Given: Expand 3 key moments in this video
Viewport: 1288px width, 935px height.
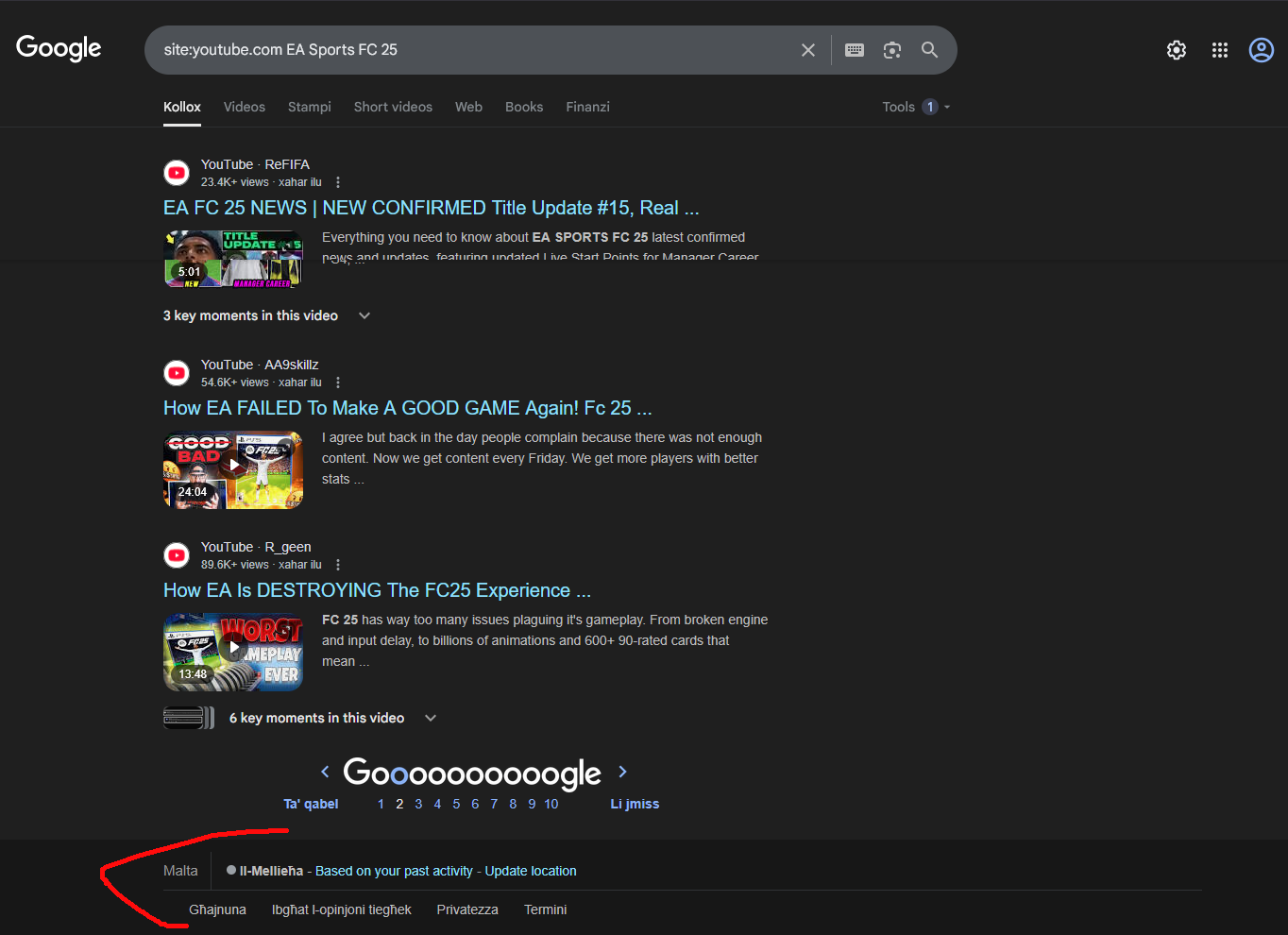Looking at the screenshot, I should [x=267, y=315].
